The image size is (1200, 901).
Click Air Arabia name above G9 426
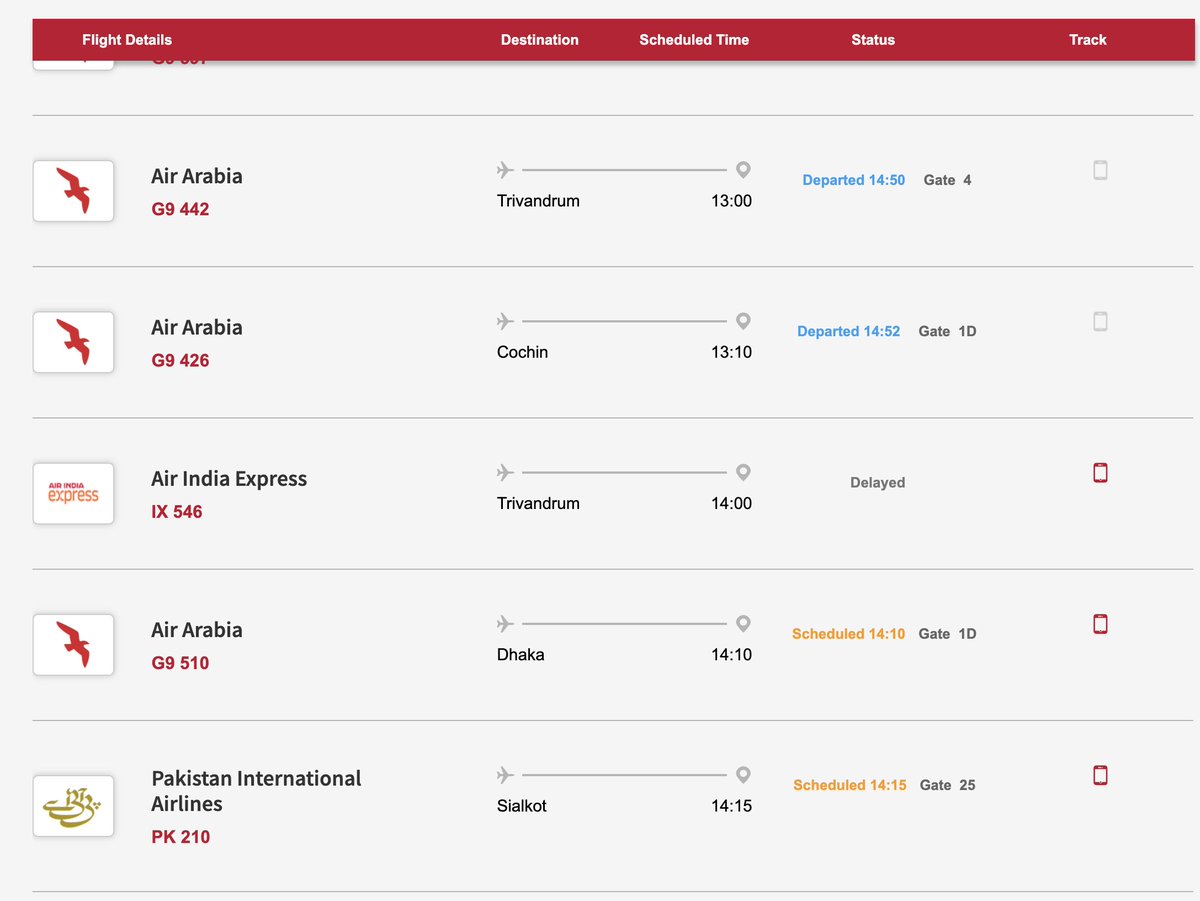pos(197,327)
